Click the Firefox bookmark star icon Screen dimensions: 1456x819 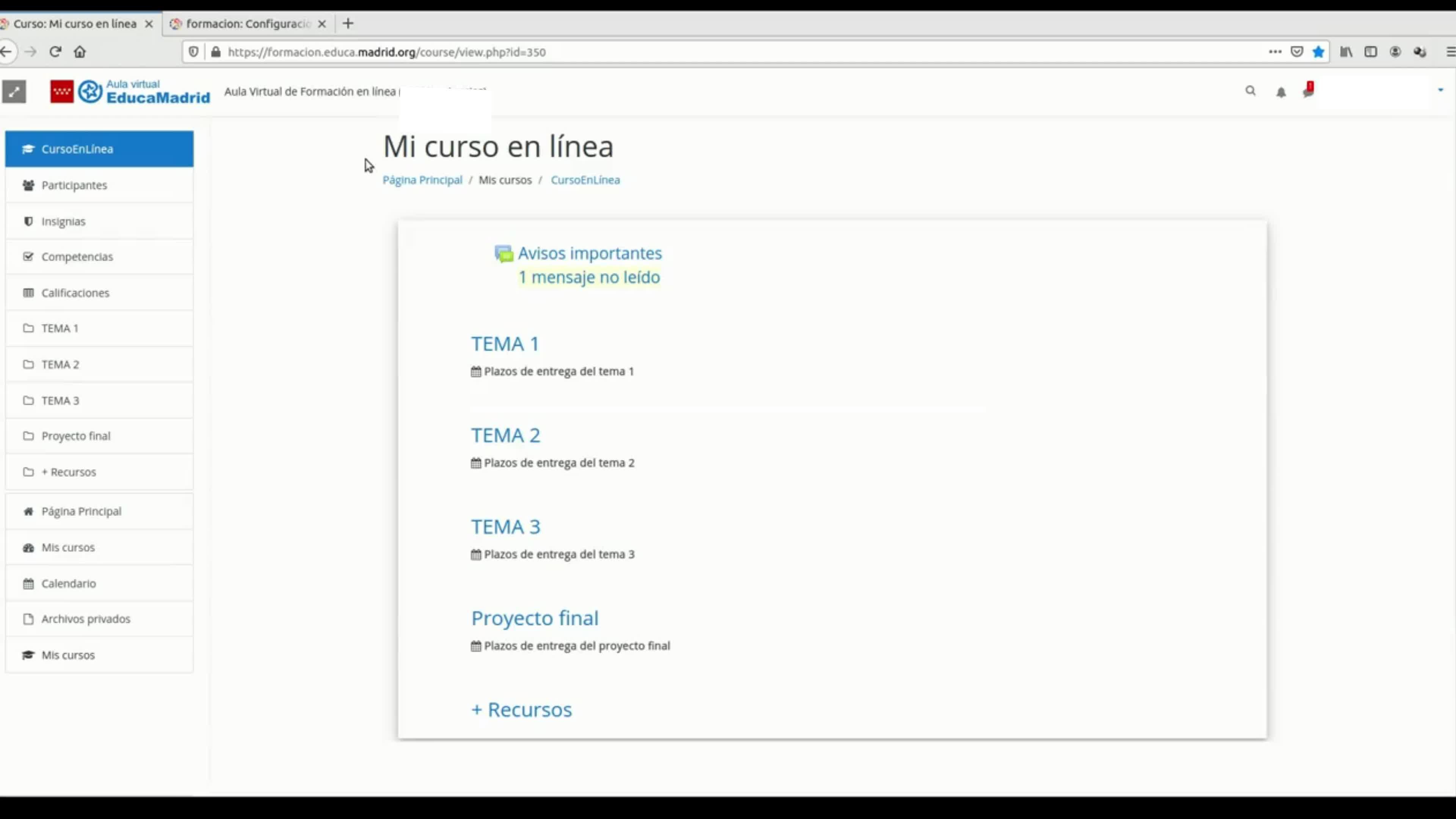tap(1318, 52)
